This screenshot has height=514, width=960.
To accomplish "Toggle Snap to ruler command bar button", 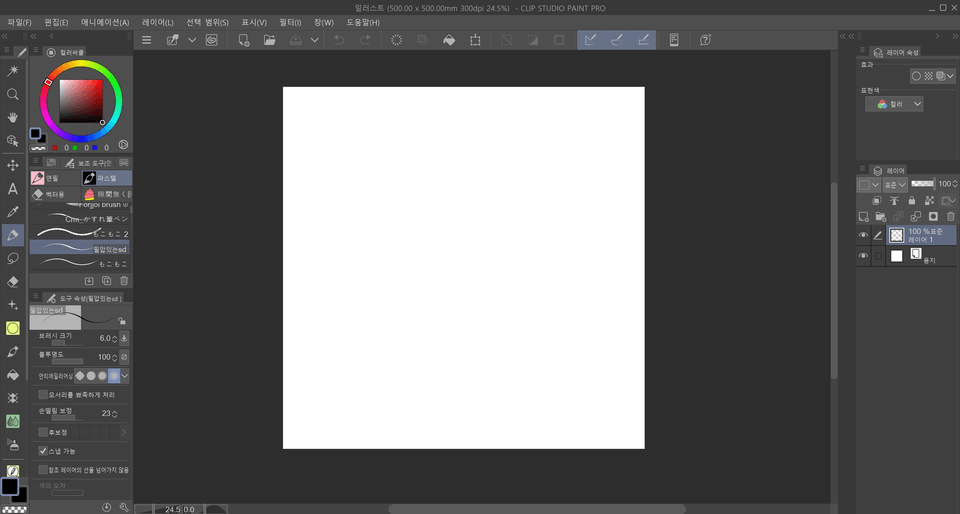I will pos(590,40).
